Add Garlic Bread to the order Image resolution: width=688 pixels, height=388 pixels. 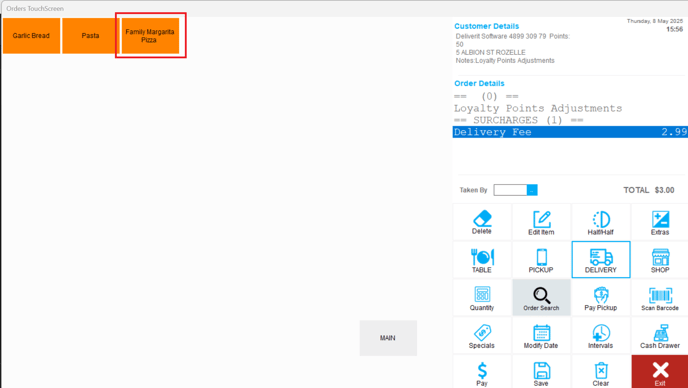(x=31, y=36)
